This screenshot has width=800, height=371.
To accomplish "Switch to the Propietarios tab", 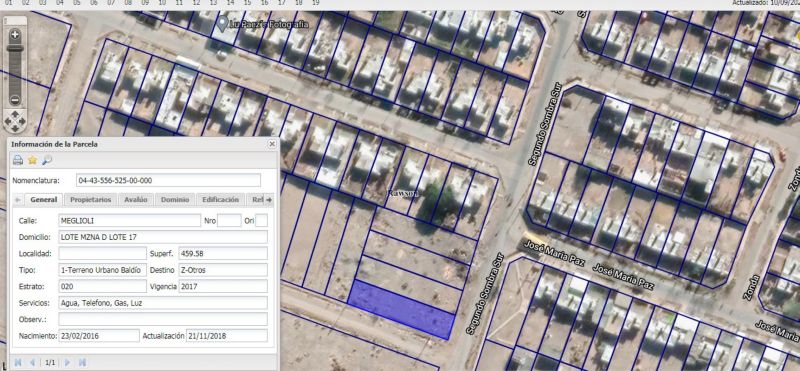I will click(90, 200).
